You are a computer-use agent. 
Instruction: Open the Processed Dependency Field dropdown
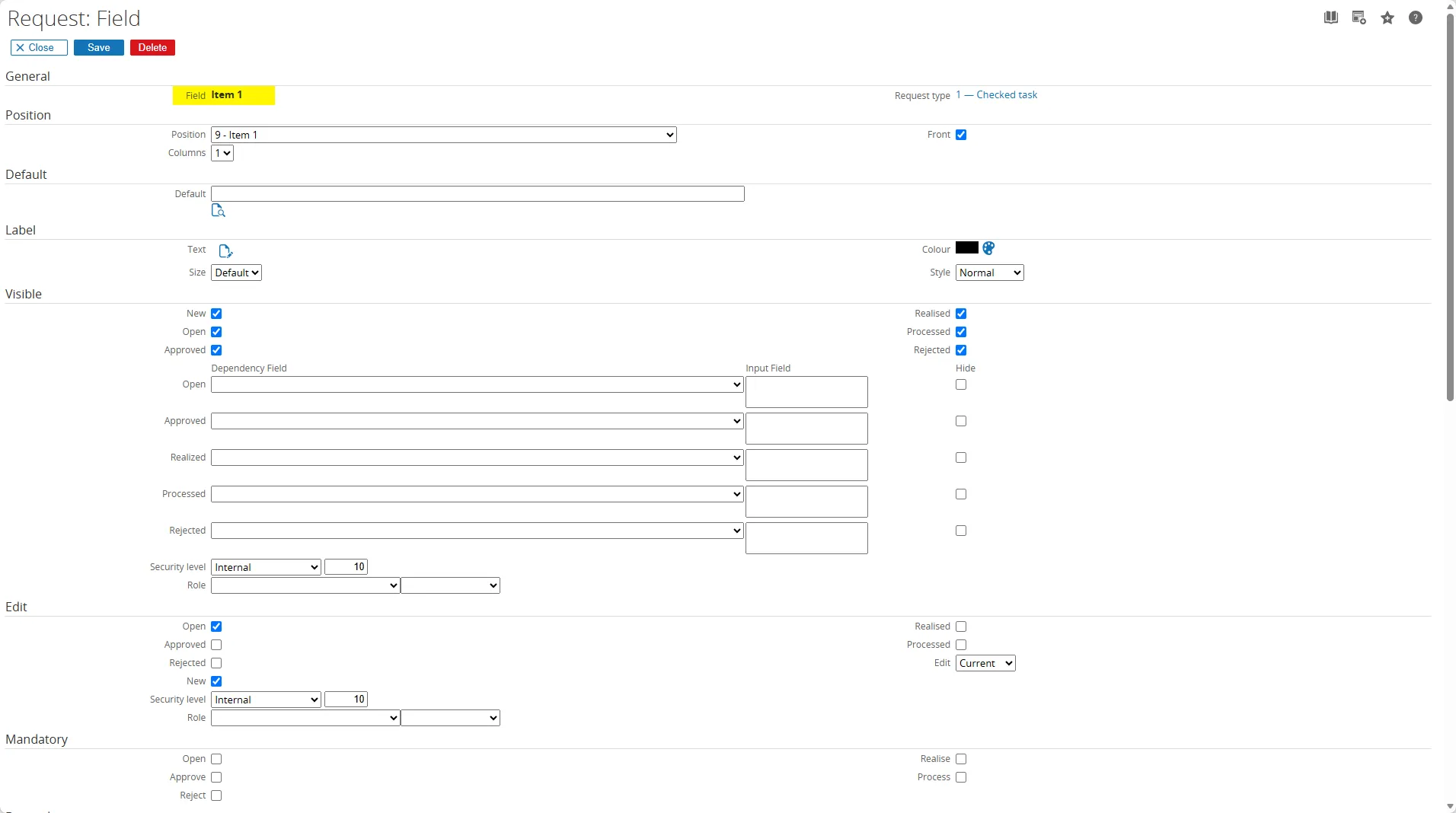point(477,494)
